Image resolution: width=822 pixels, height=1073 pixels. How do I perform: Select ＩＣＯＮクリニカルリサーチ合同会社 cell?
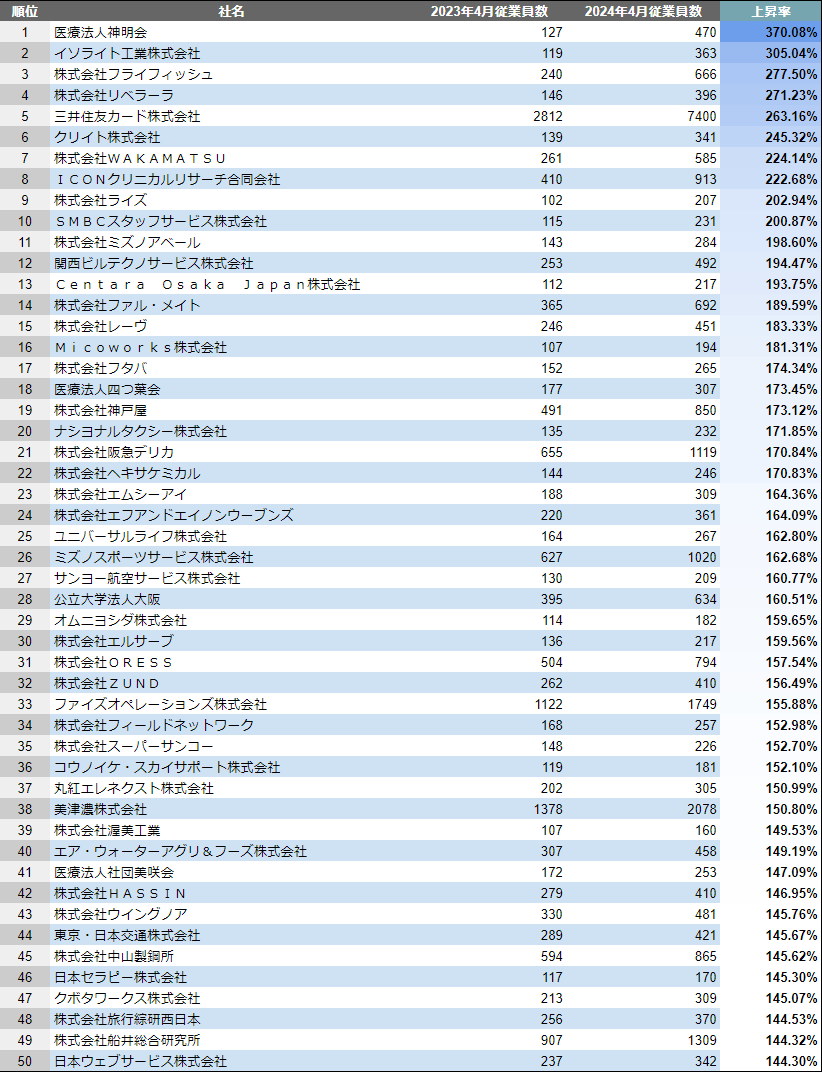(x=167, y=179)
